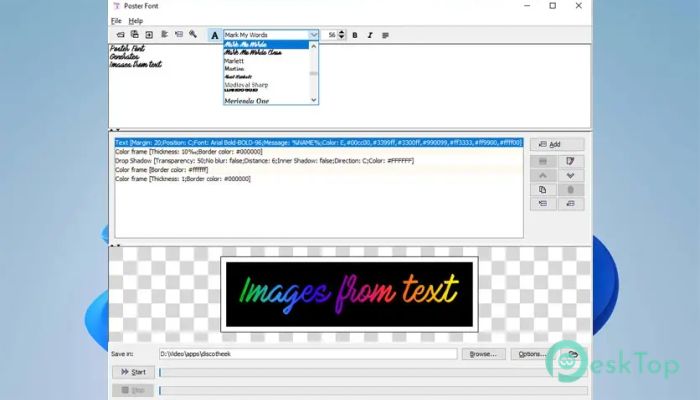700x400 pixels.
Task: Click the lower progress bar
Action: pos(373,391)
